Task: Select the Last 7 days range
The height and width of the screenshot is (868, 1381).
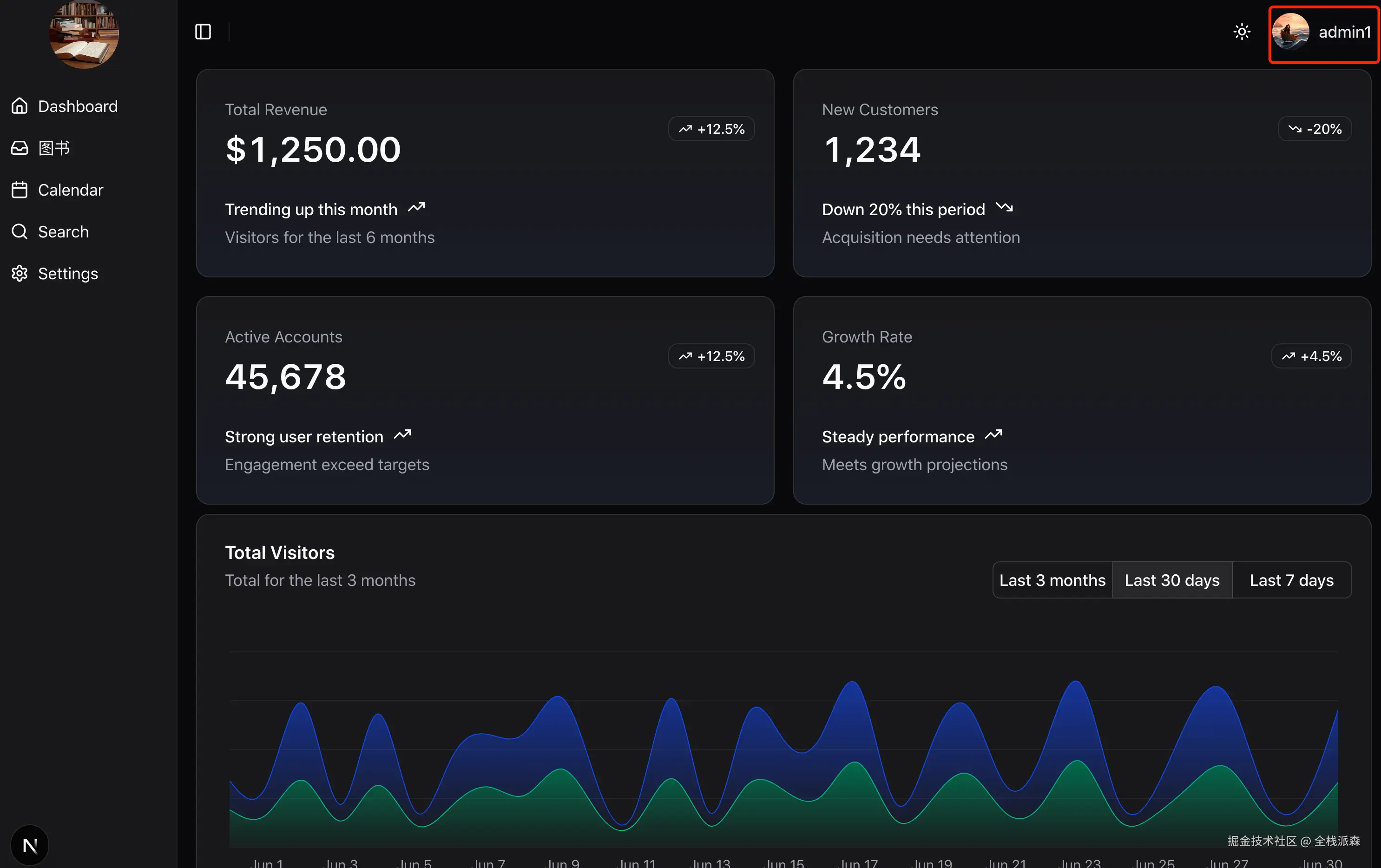Action: 1291,580
